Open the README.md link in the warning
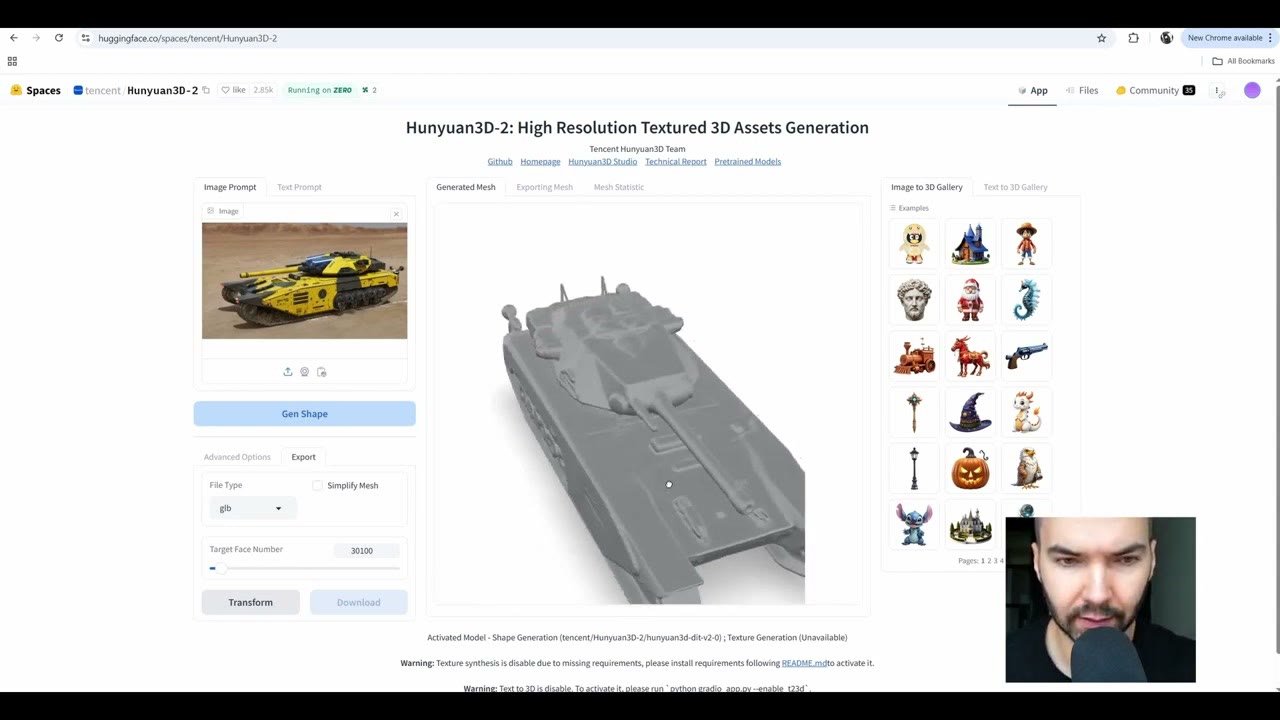Screen dimensions: 1280x720 point(804,663)
